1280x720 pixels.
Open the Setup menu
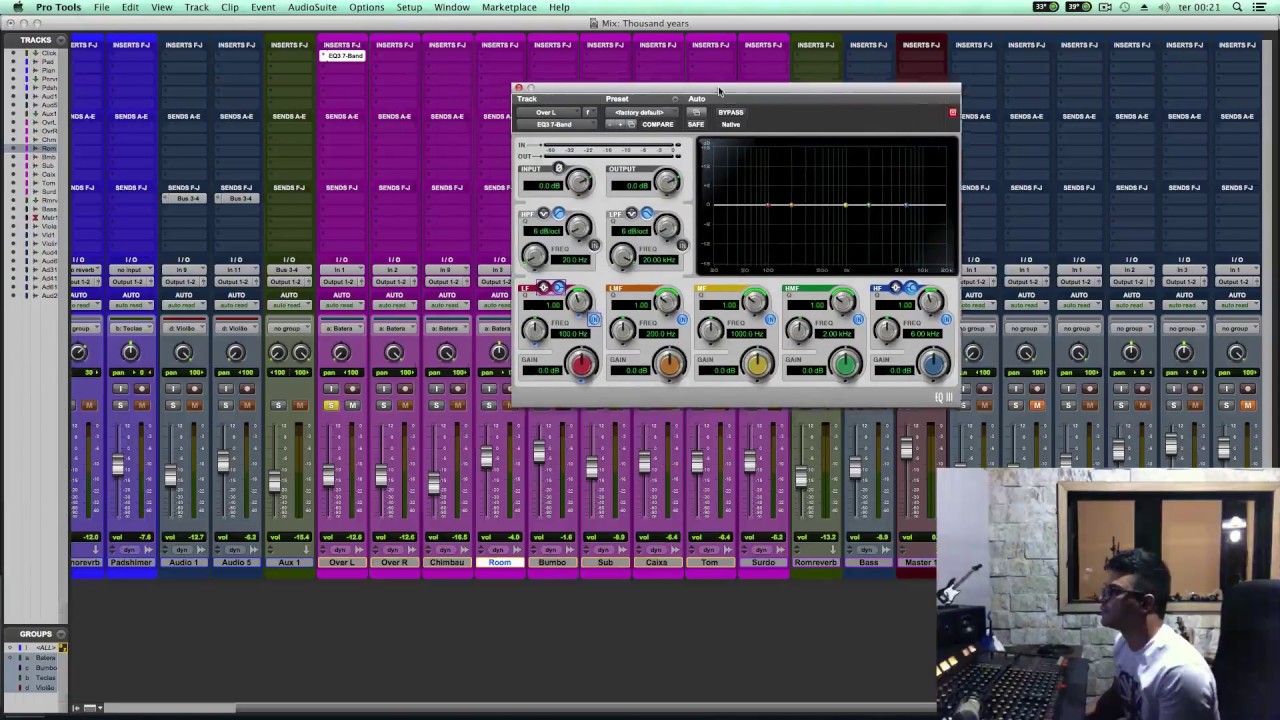click(x=409, y=7)
